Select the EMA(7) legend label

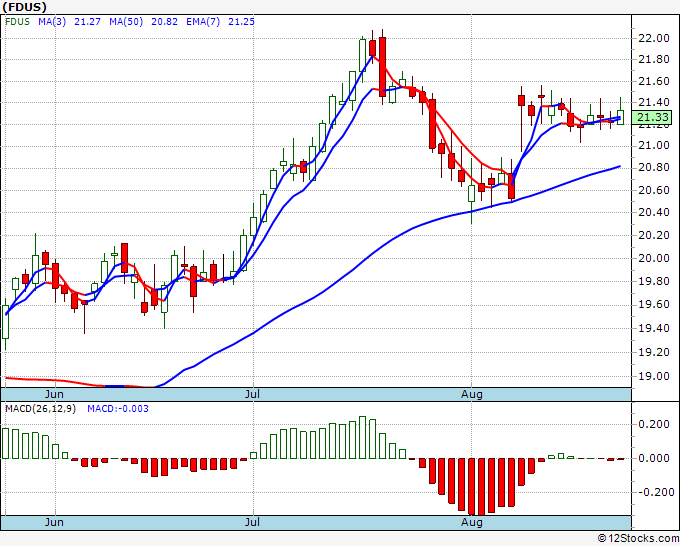[x=203, y=22]
